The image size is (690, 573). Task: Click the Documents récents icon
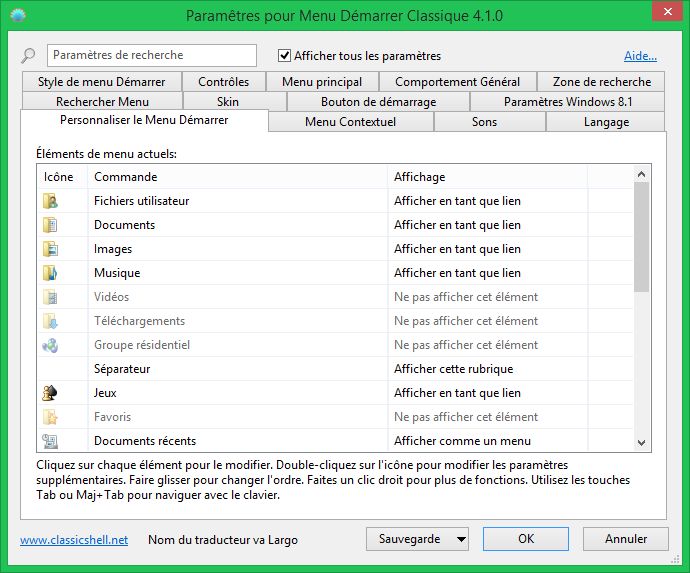51,441
